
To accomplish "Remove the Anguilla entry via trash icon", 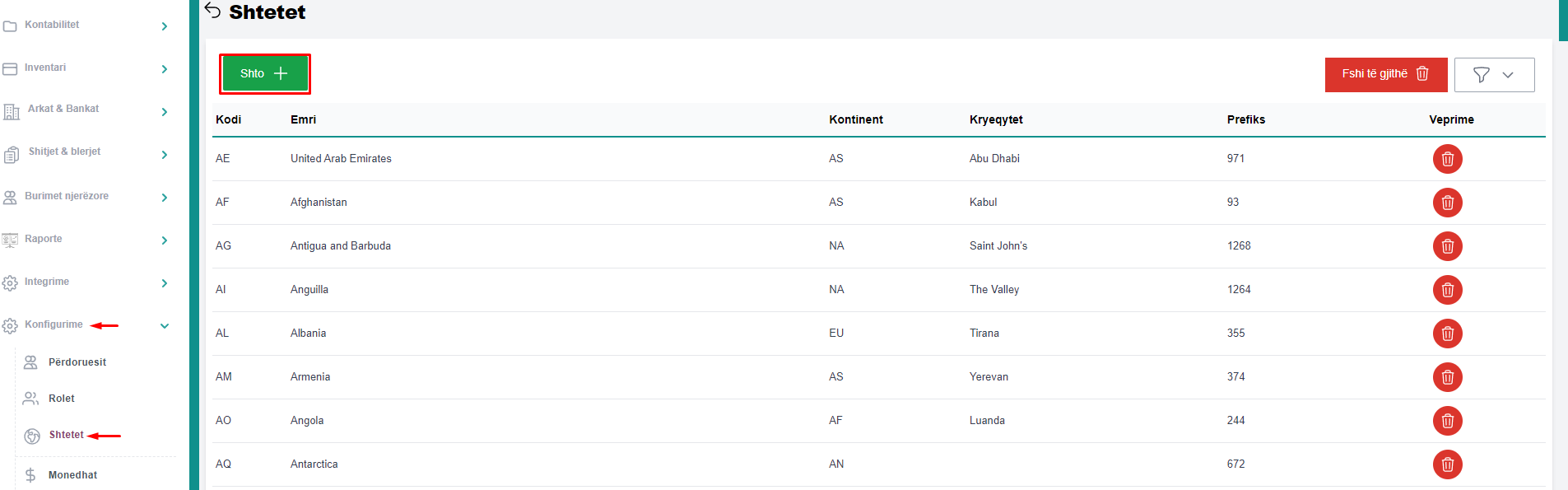I will pyautogui.click(x=1447, y=290).
